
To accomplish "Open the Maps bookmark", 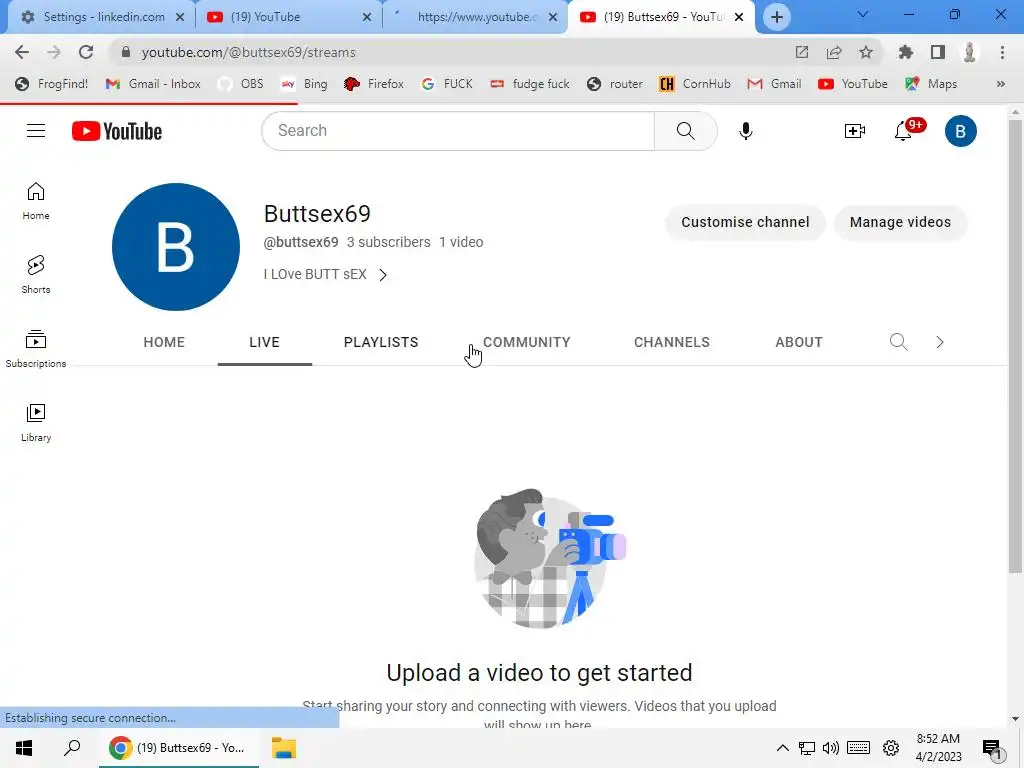I will [931, 84].
